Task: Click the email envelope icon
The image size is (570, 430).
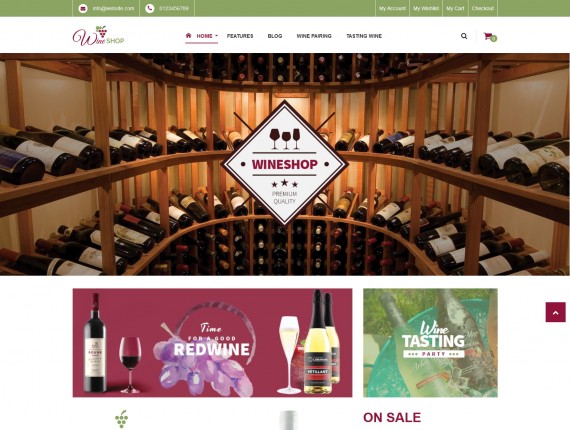Action: click(83, 8)
